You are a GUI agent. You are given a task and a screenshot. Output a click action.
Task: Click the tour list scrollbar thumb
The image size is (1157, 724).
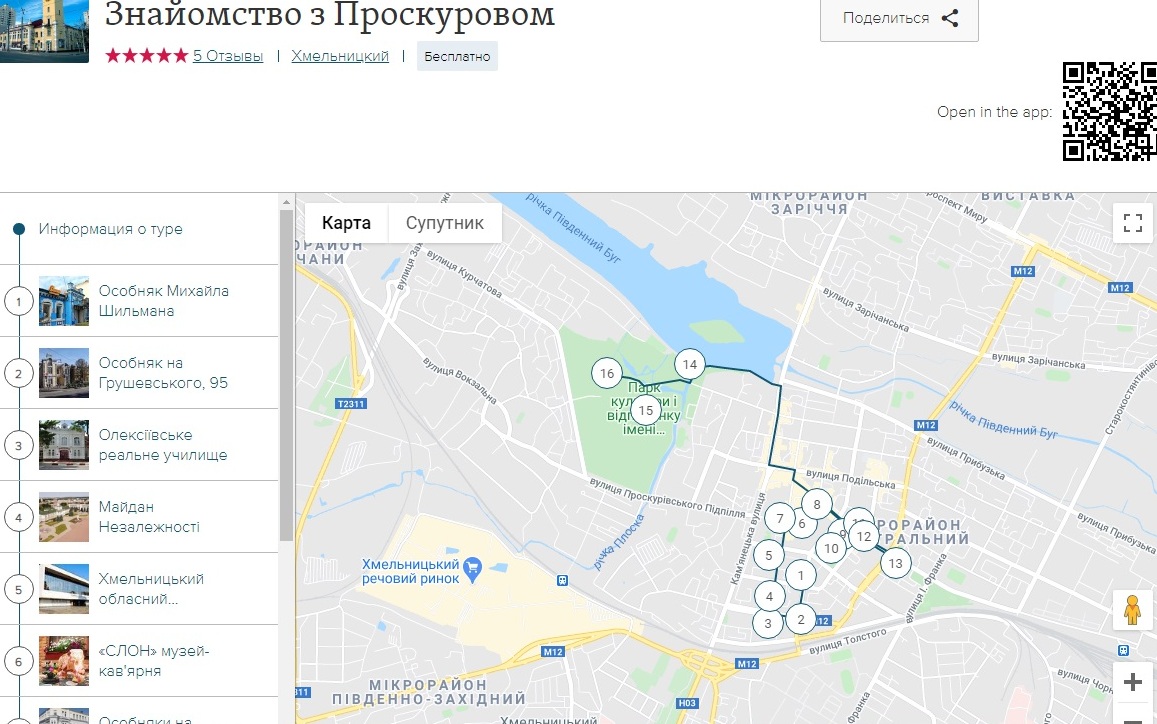pyautogui.click(x=286, y=376)
